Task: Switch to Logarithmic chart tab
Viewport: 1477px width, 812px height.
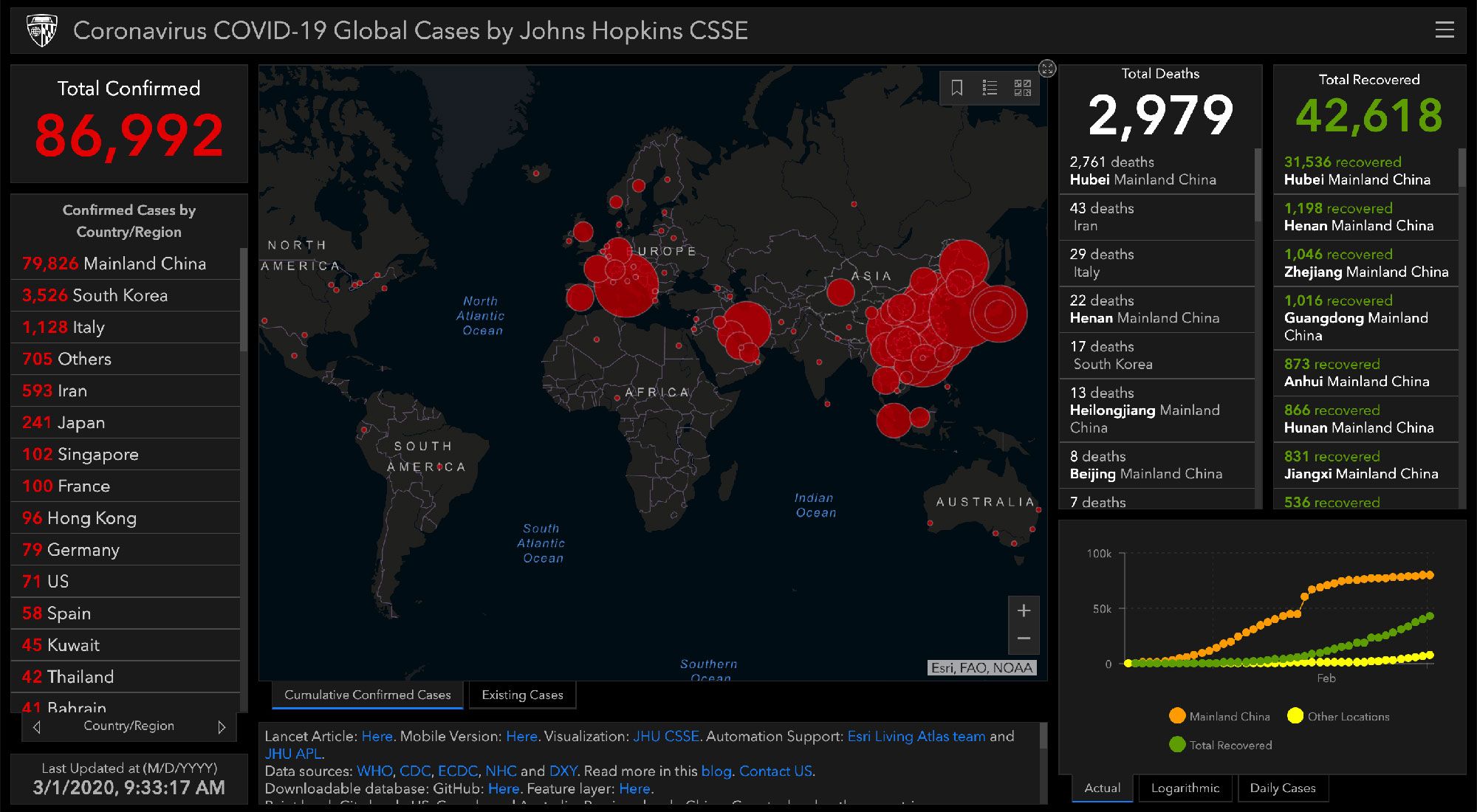Action: coord(1185,788)
